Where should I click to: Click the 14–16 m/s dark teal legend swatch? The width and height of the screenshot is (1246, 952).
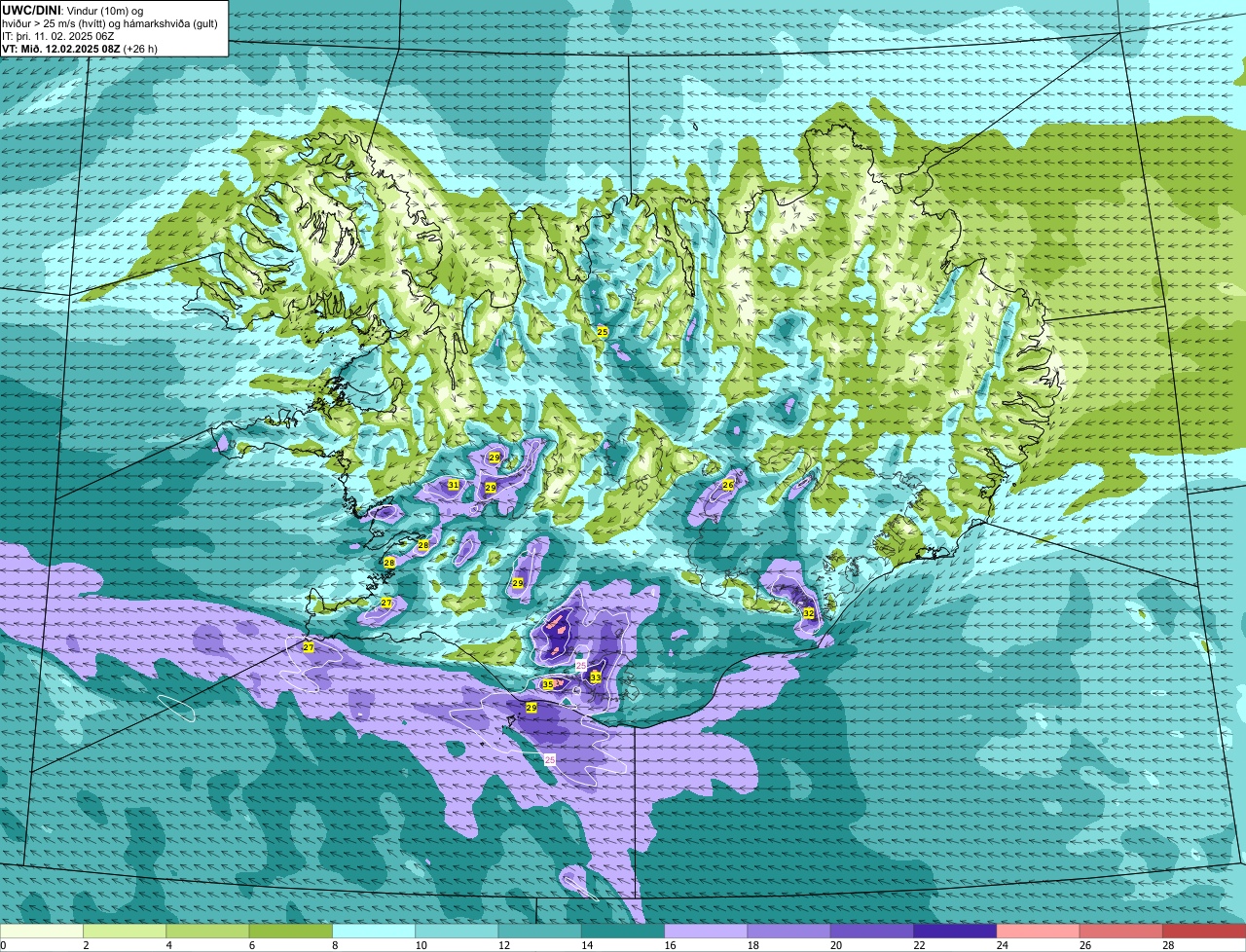pyautogui.click(x=623, y=931)
